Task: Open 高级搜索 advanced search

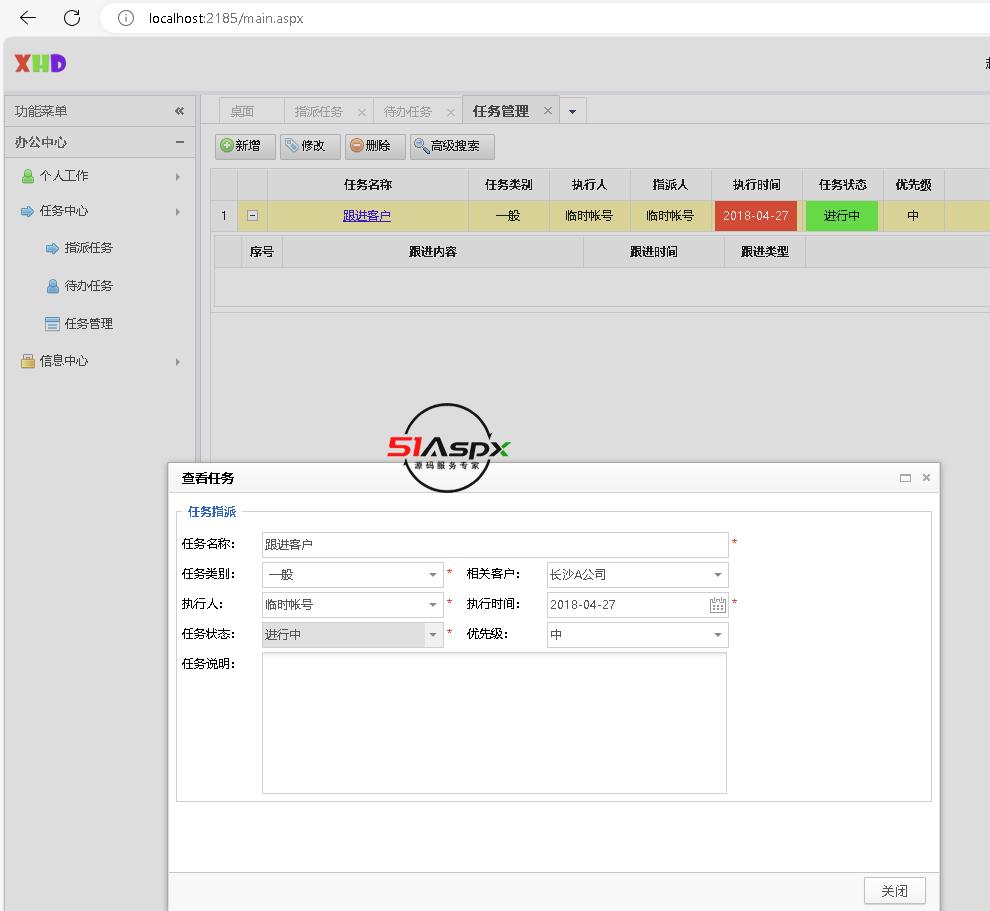Action: point(452,146)
